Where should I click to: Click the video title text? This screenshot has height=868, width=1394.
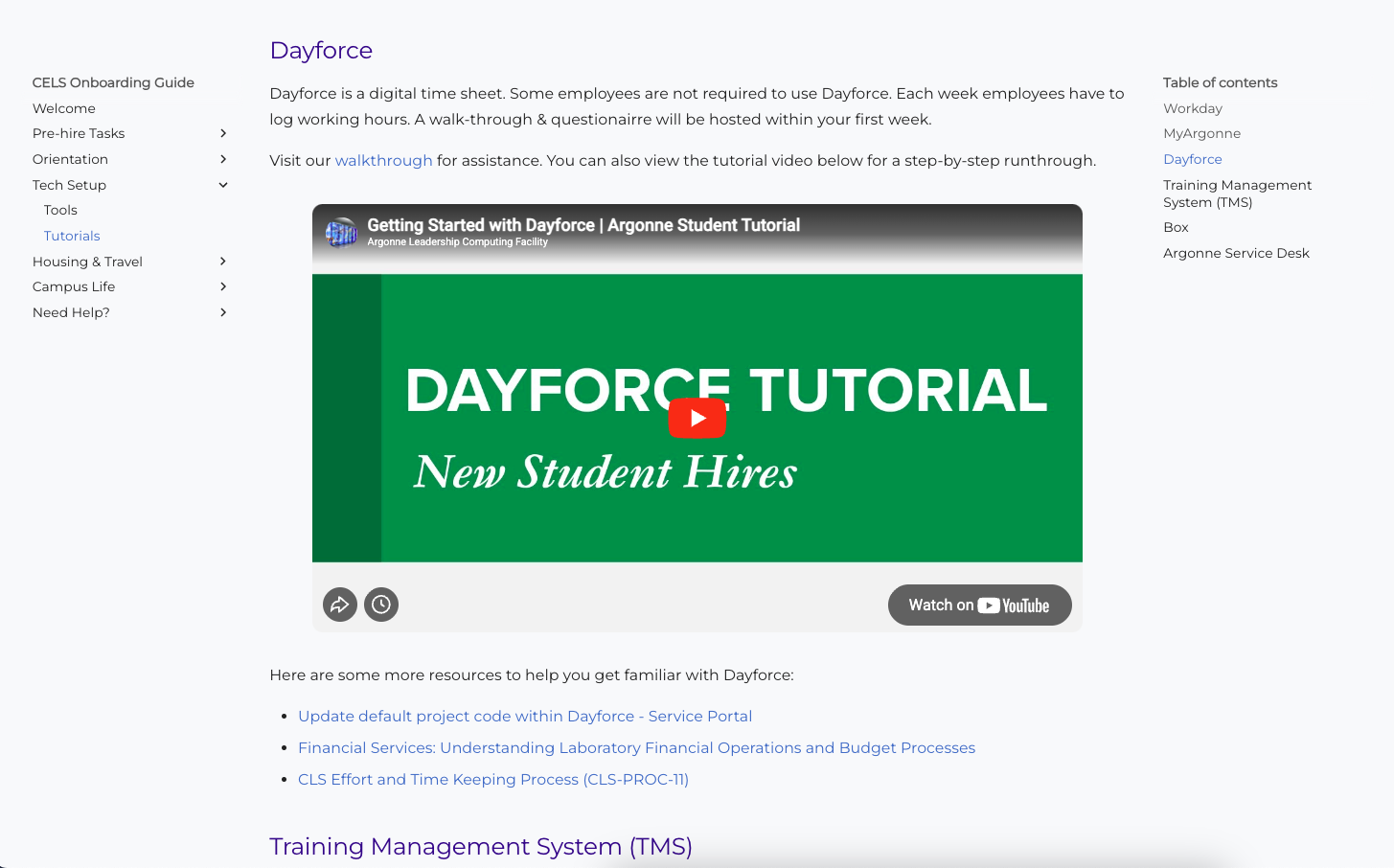click(583, 225)
